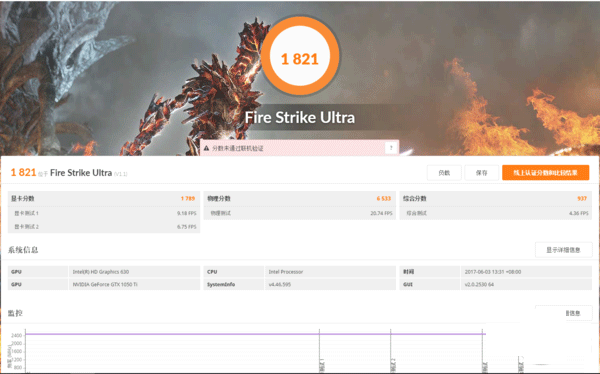Click the 6.75 FPS graphics test 2 result

(x=187, y=227)
